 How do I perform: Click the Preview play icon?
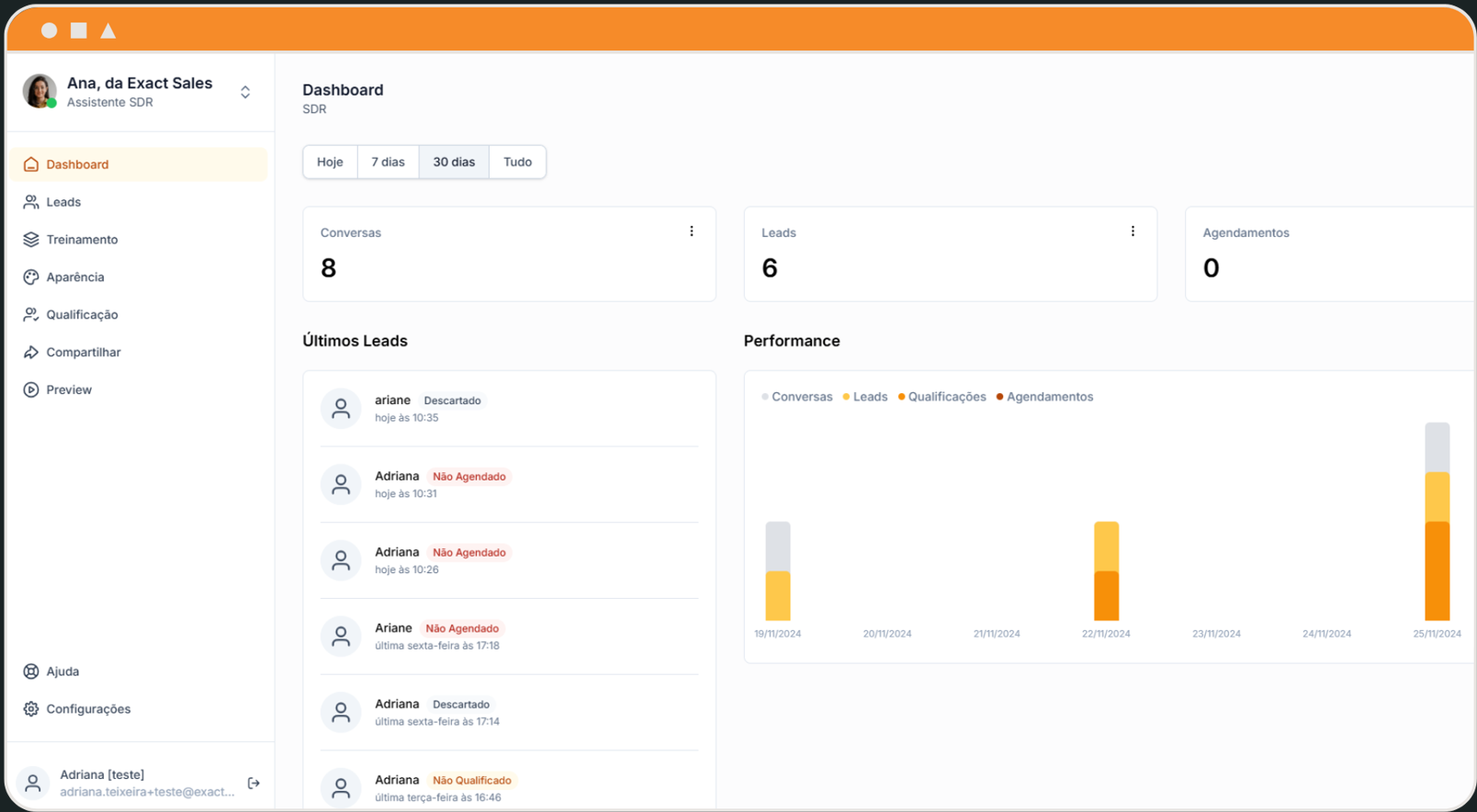point(31,390)
